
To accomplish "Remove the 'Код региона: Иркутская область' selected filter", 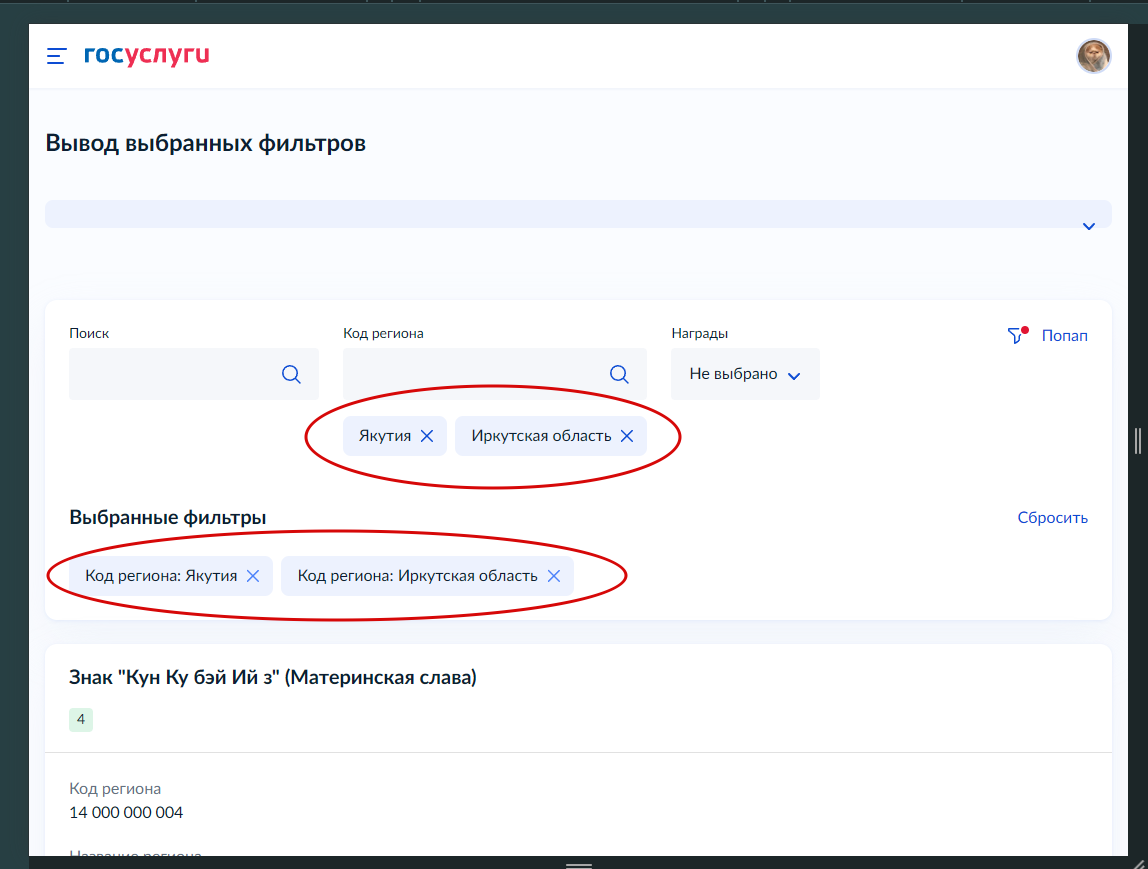I will pos(553,576).
